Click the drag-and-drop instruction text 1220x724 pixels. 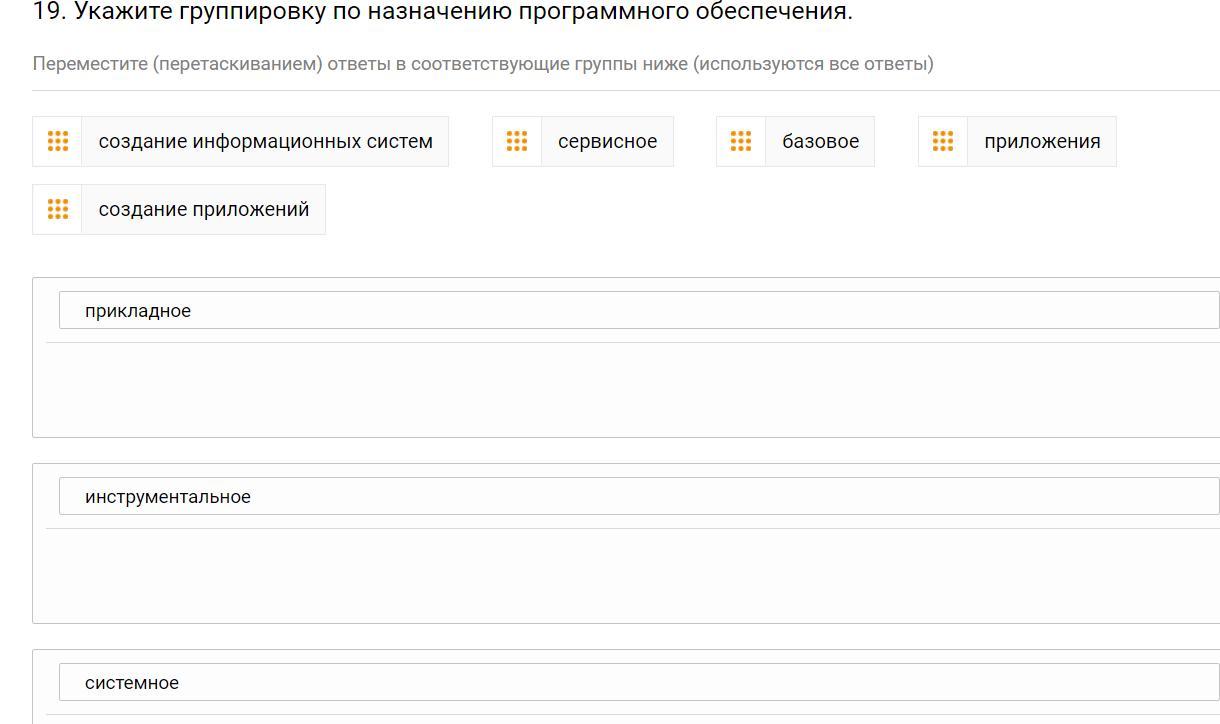click(x=483, y=64)
